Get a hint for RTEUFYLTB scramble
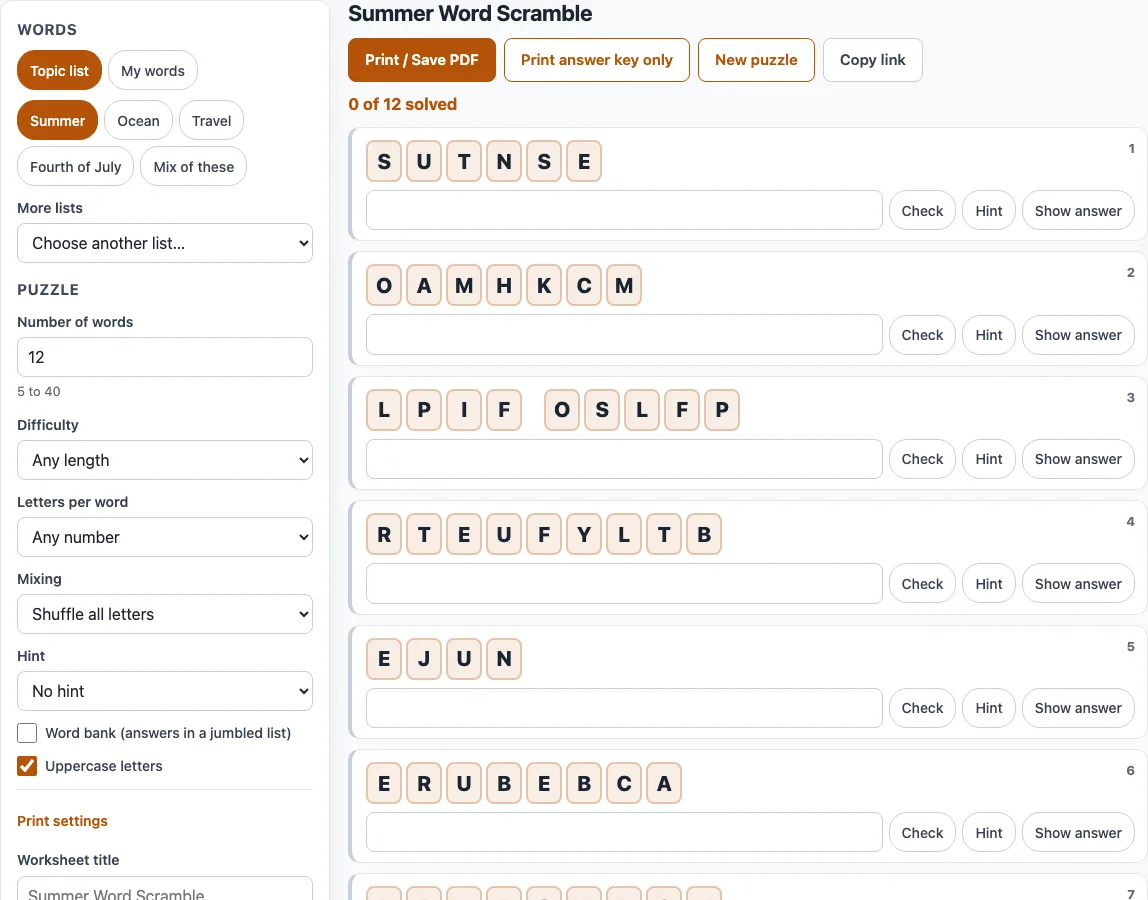The image size is (1148, 900). [x=989, y=584]
